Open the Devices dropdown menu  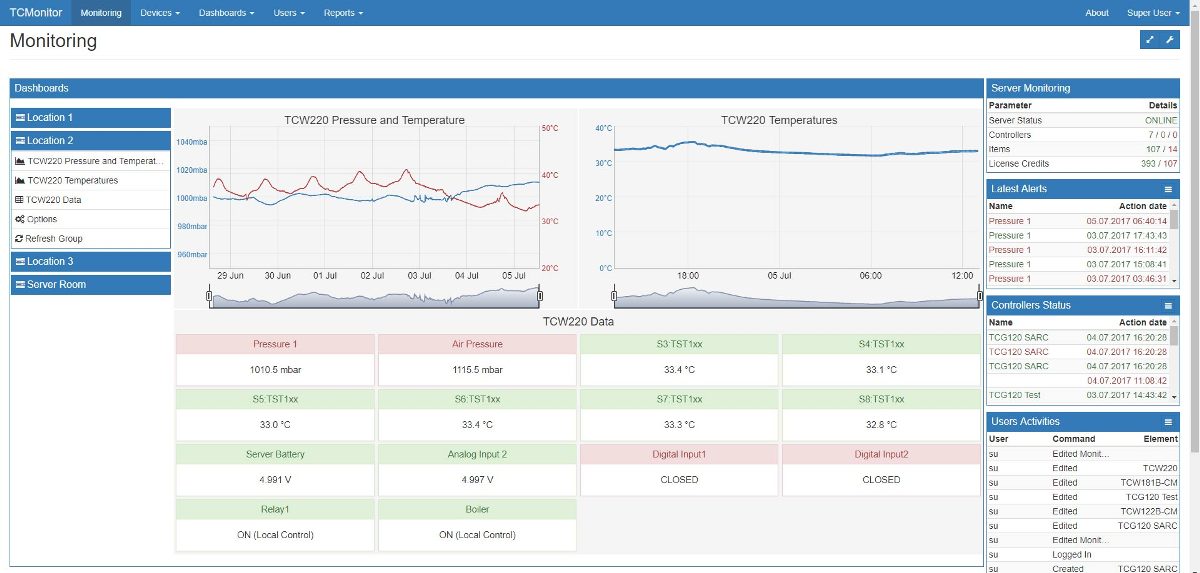160,13
